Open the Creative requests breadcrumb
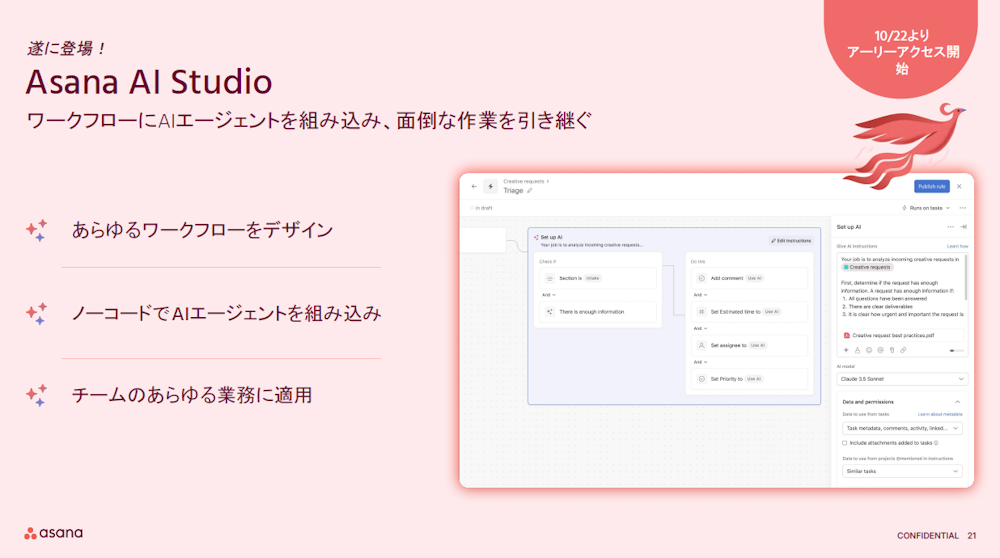The image size is (1000, 558). [x=524, y=181]
